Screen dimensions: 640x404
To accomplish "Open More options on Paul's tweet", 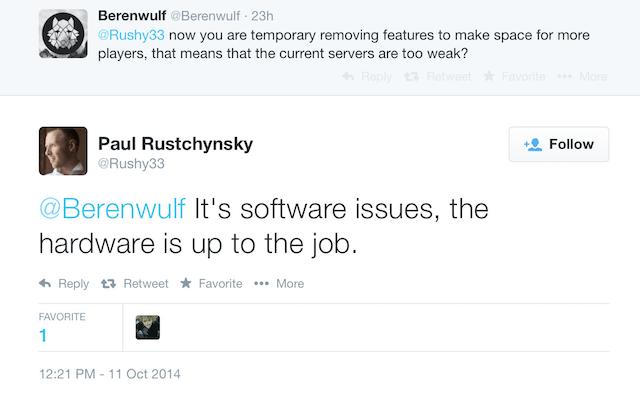I will [279, 284].
